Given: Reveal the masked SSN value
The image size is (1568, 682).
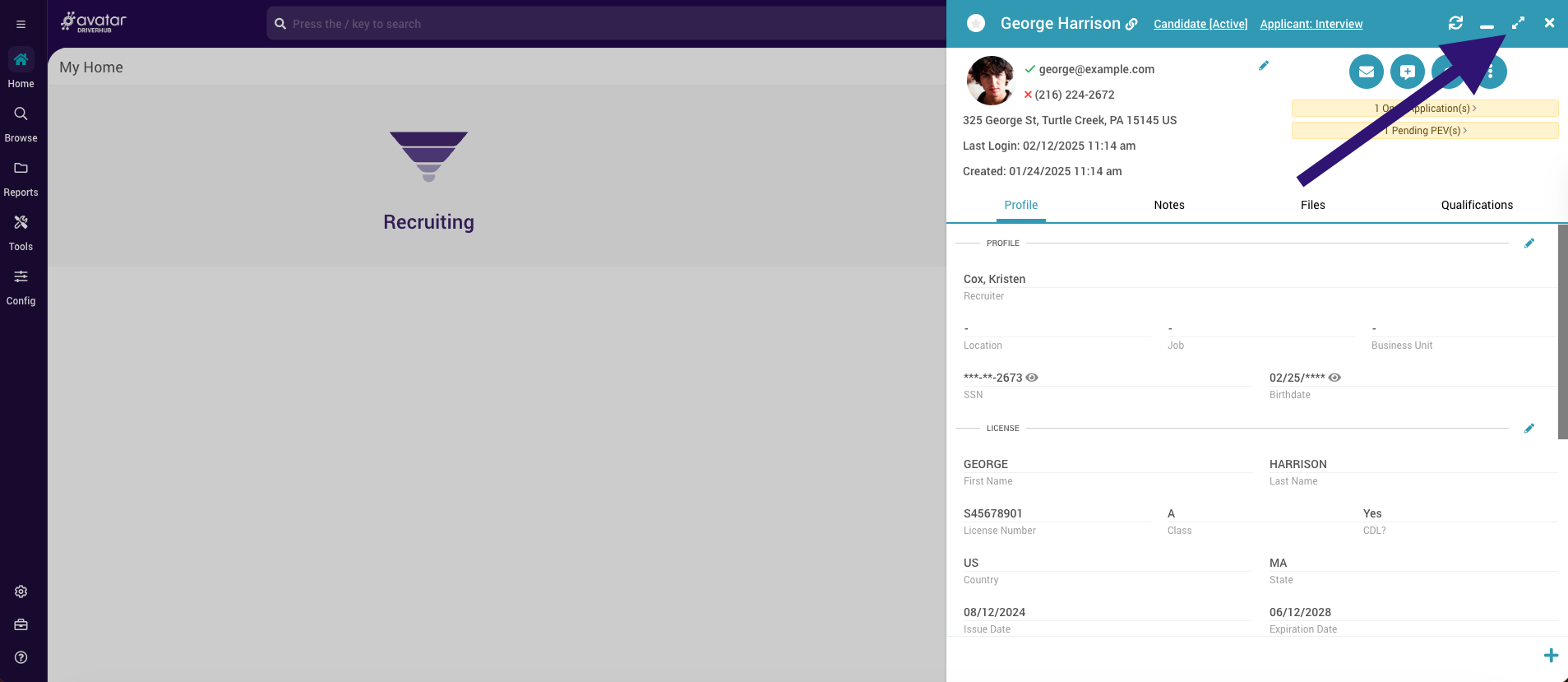Looking at the screenshot, I should (1032, 378).
